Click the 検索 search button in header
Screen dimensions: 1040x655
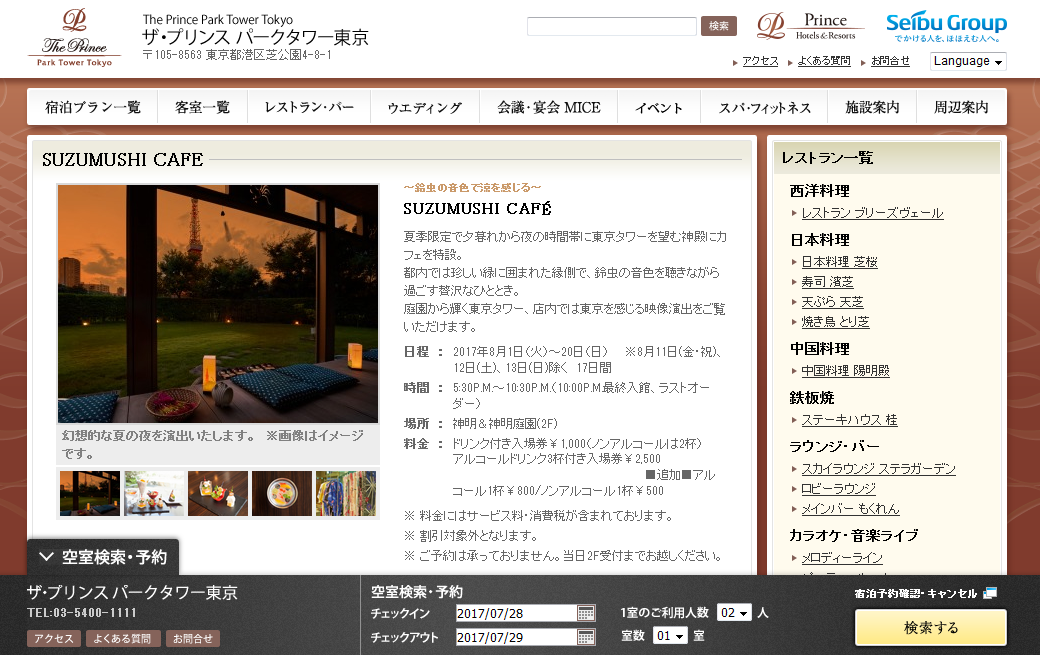(719, 26)
